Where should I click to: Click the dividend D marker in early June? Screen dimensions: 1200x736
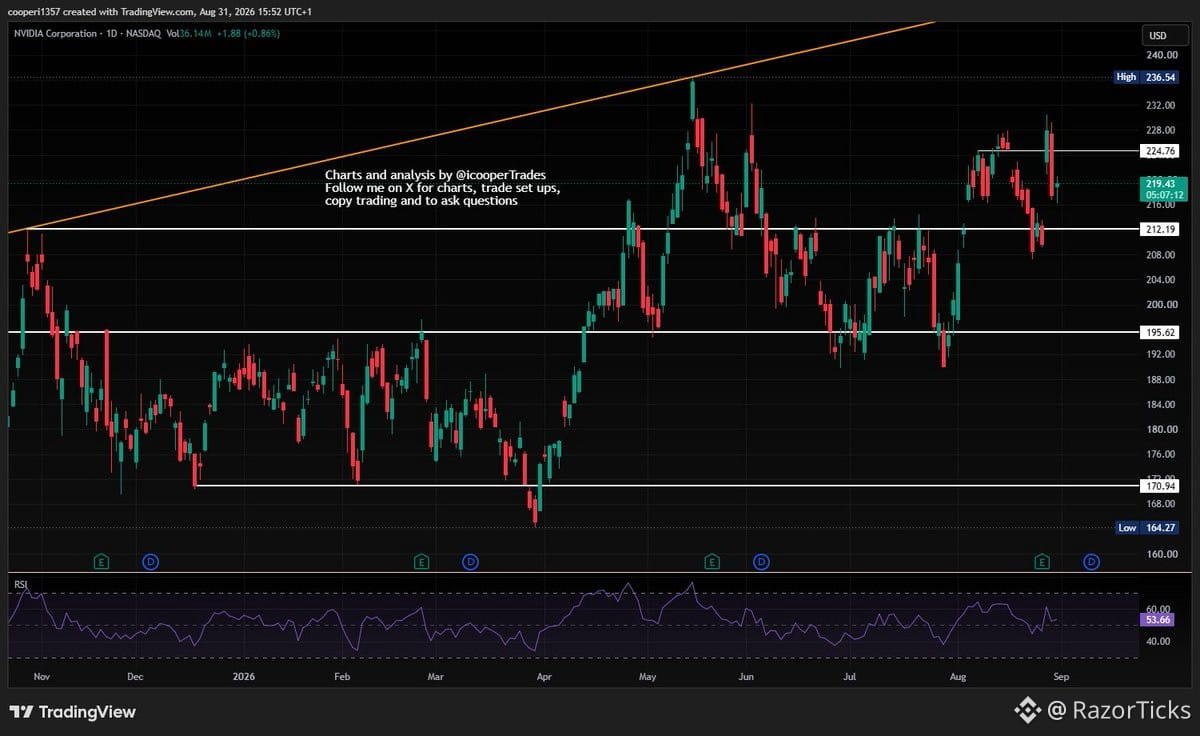pyautogui.click(x=761, y=562)
